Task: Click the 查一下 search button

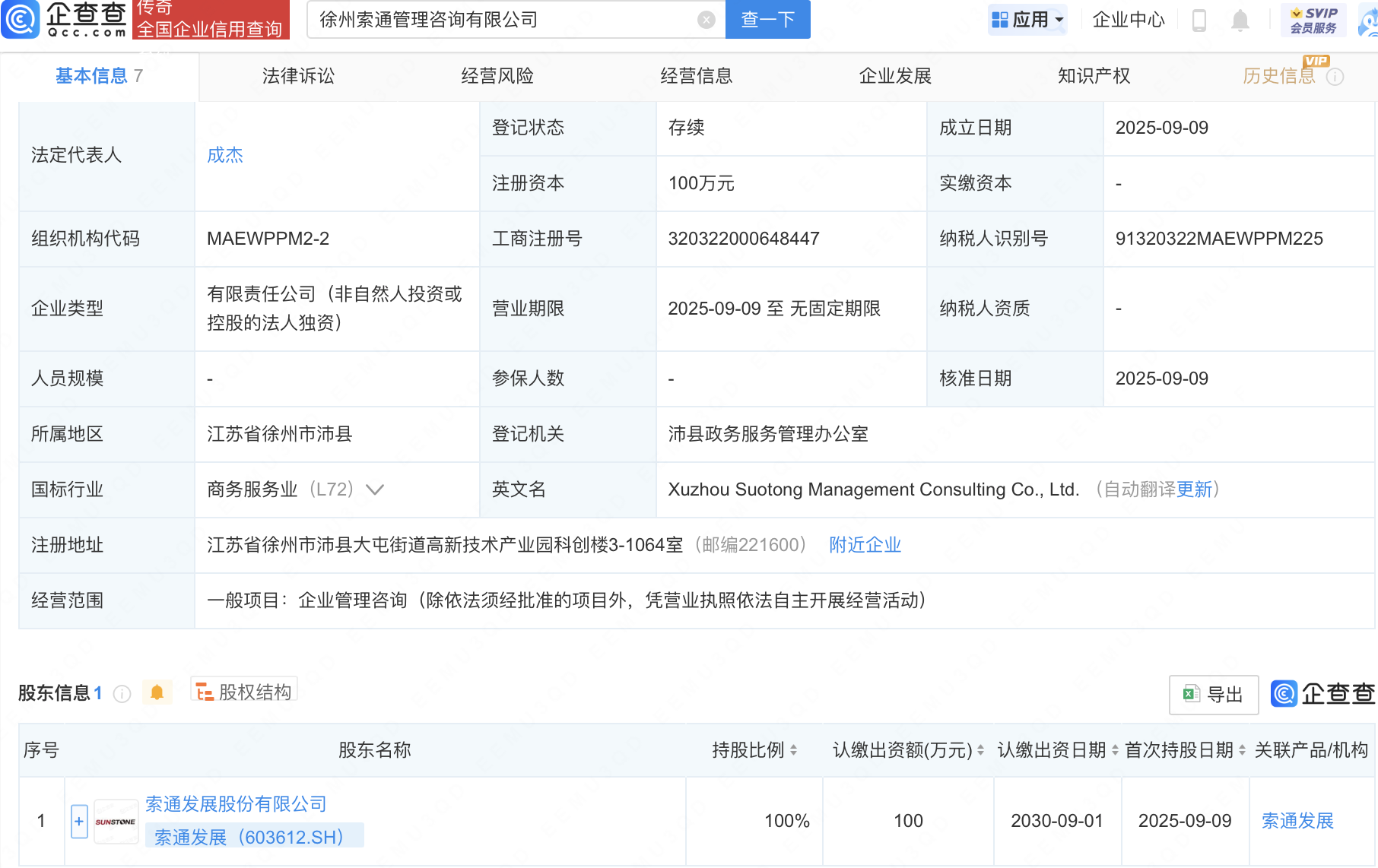Action: click(768, 20)
